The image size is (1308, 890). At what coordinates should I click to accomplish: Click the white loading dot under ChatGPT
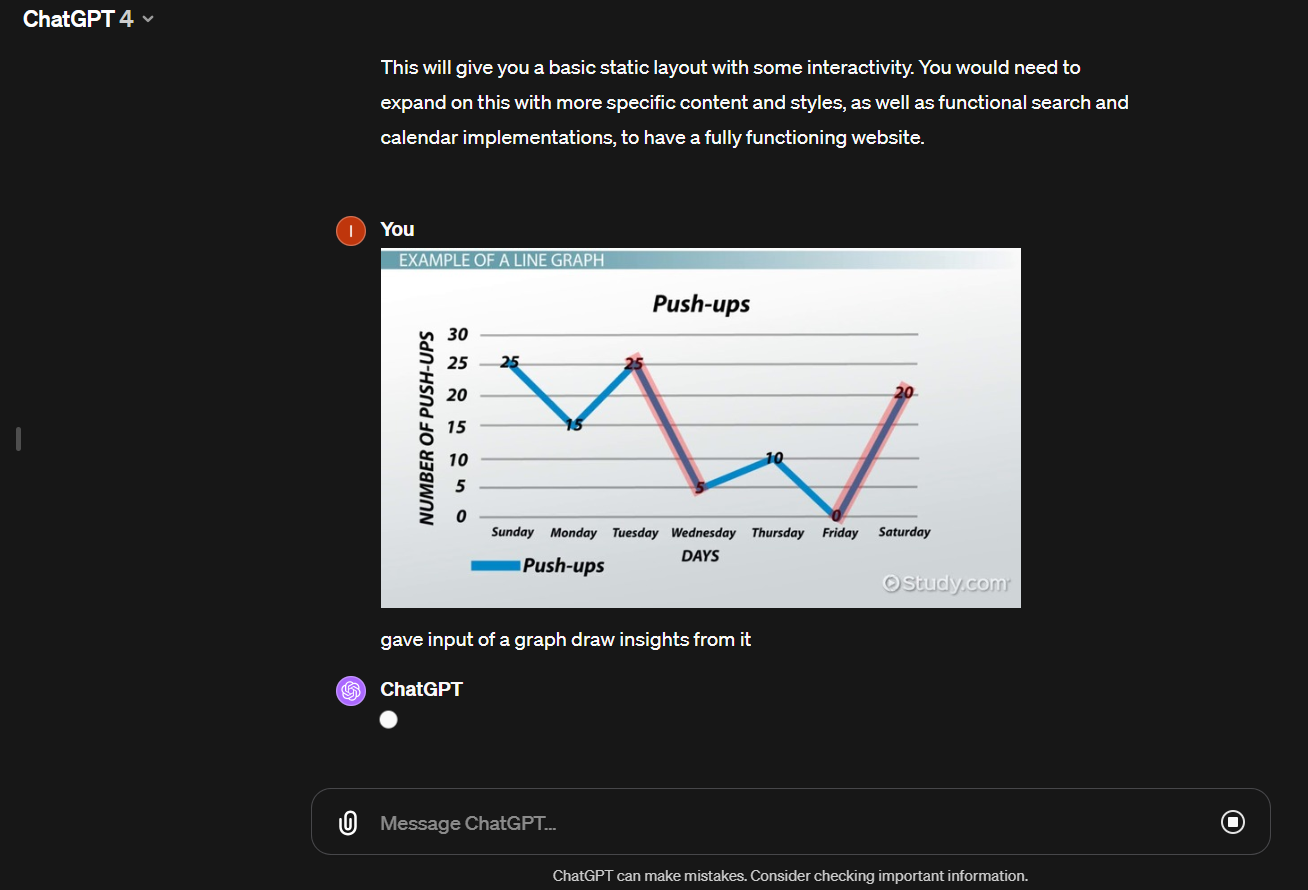pos(389,720)
